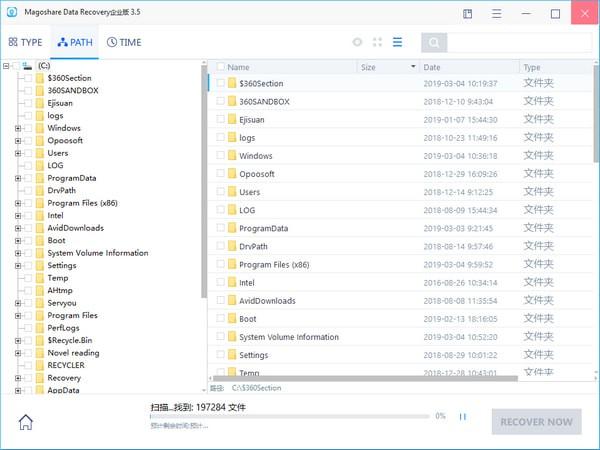Click 360SANDBOX folder icon in file list
The width and height of the screenshot is (600, 450).
point(232,101)
